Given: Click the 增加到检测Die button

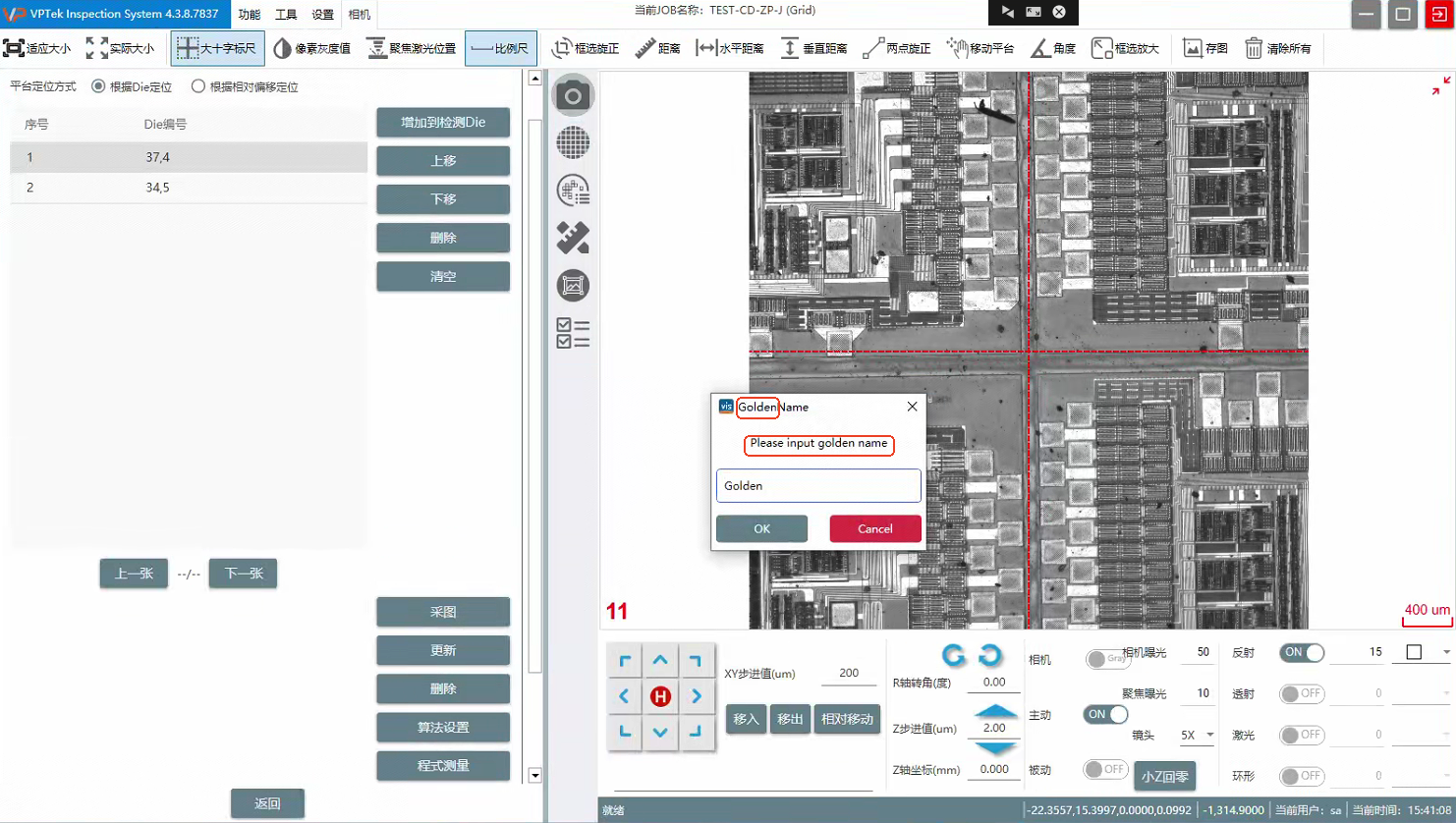Looking at the screenshot, I should point(443,122).
